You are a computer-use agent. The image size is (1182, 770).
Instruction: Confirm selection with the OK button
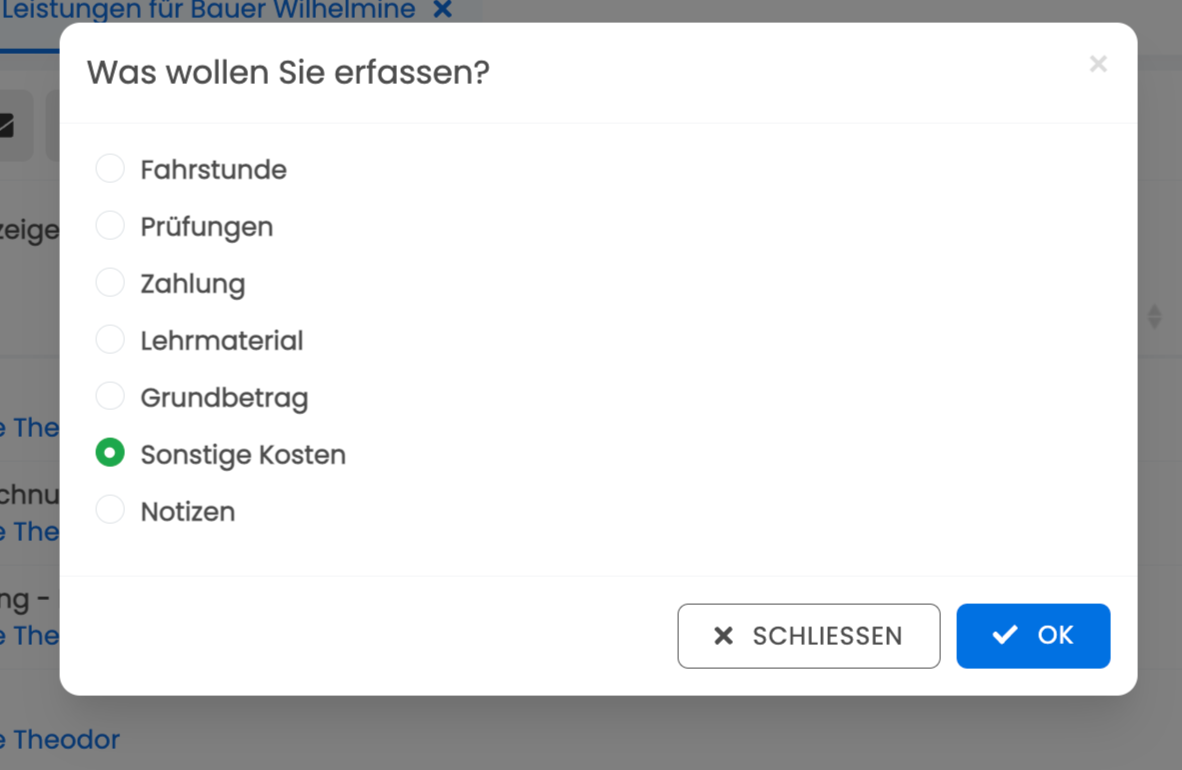click(x=1033, y=636)
